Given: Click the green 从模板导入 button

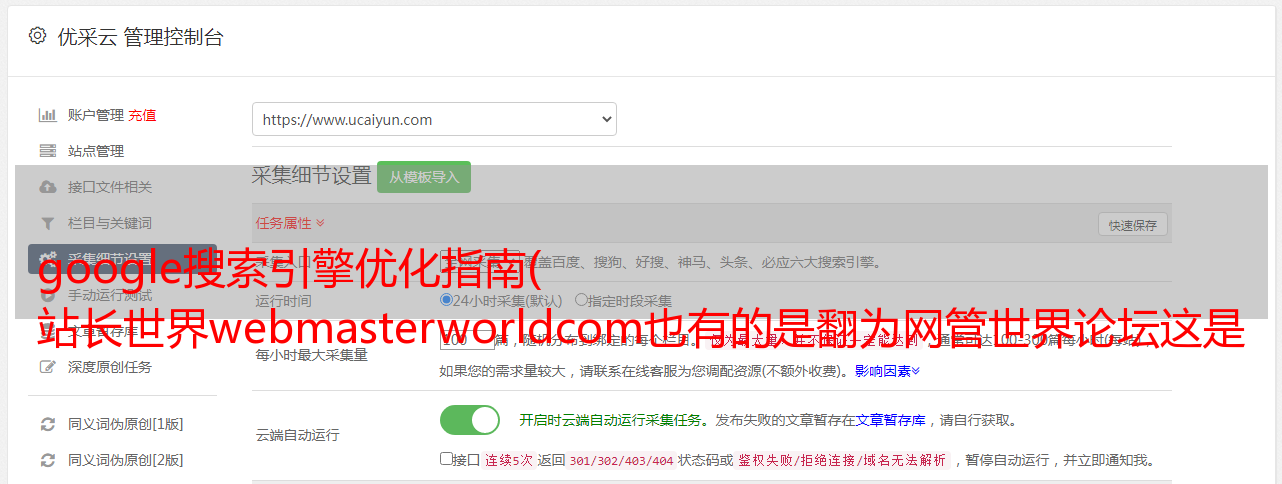Looking at the screenshot, I should [x=424, y=177].
